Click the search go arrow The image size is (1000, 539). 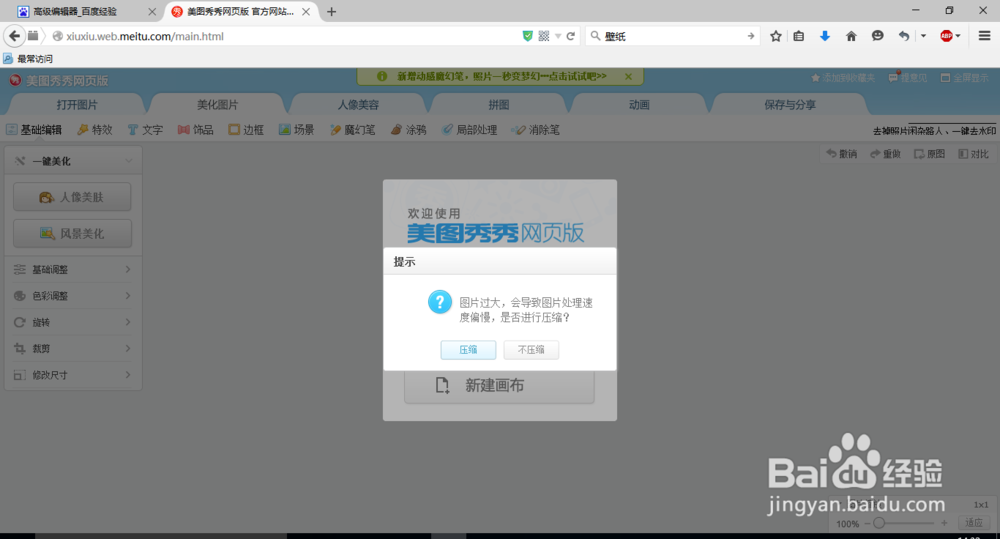click(751, 36)
